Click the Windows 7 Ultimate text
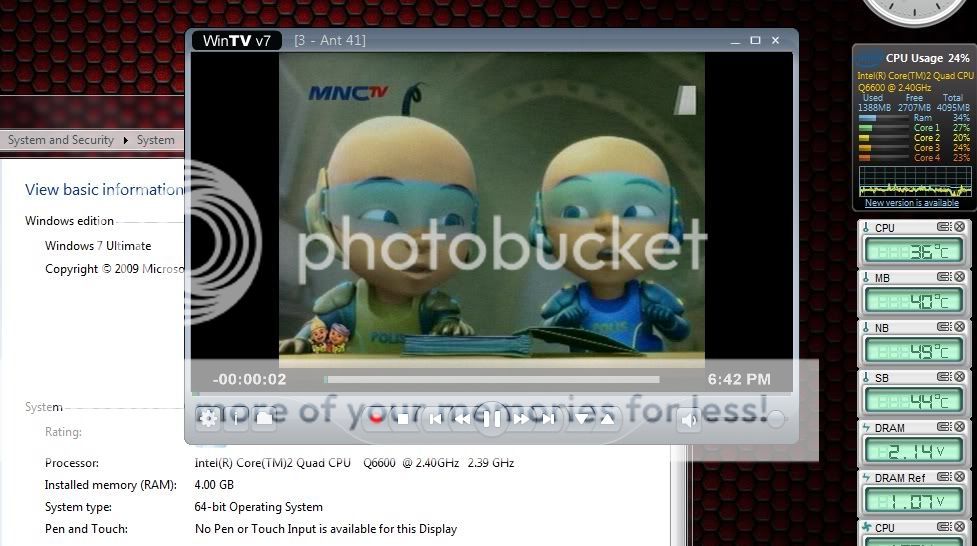Image resolution: width=977 pixels, height=546 pixels. pos(98,246)
